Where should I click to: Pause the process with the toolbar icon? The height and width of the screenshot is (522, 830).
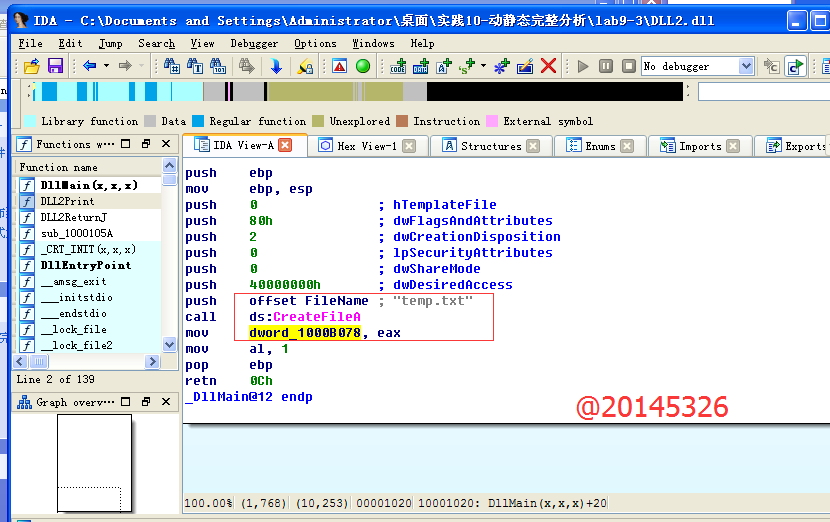pos(605,66)
